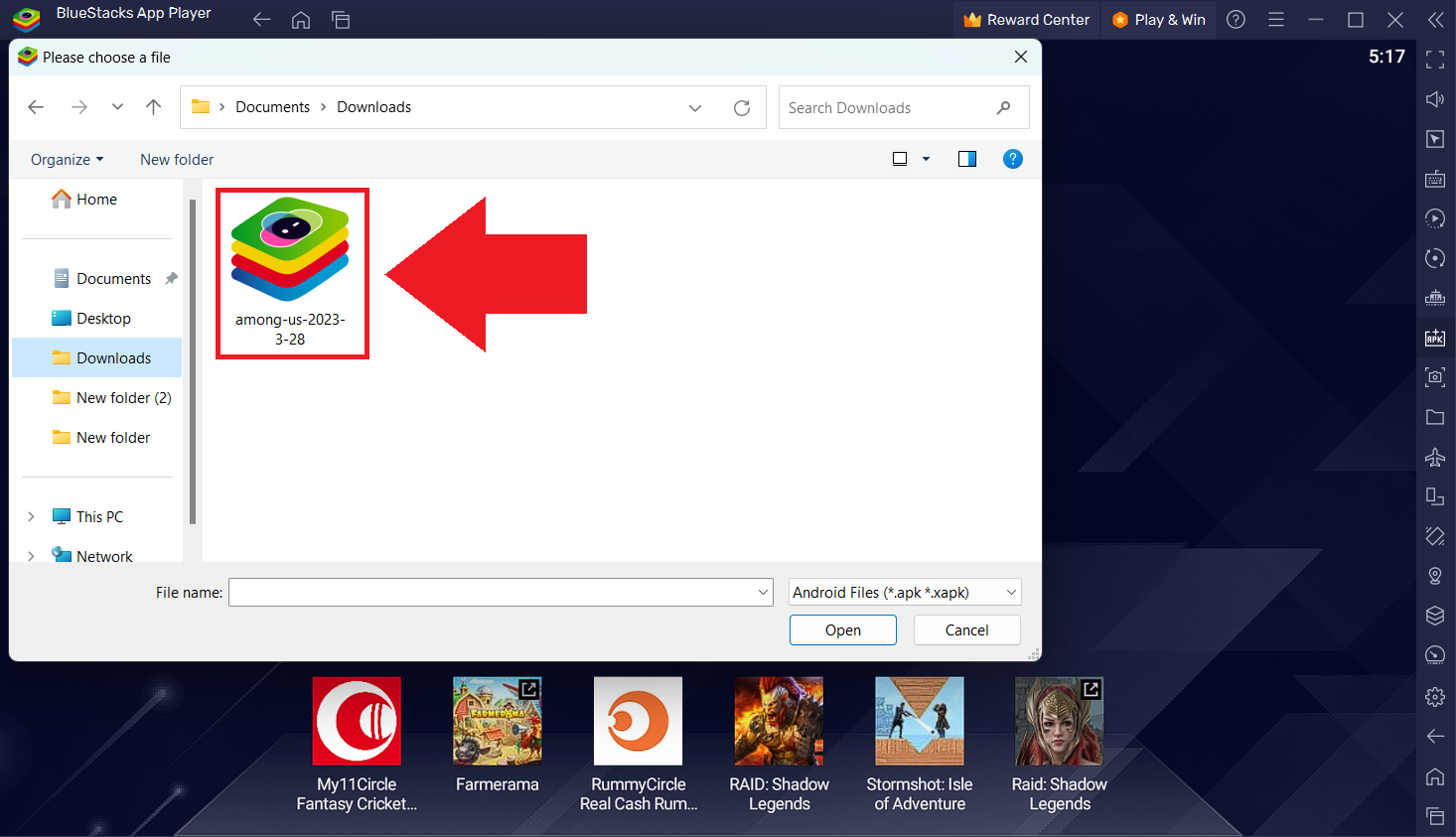This screenshot has height=837, width=1456.
Task: Open the media folder icon in sidebar
Action: [1435, 417]
